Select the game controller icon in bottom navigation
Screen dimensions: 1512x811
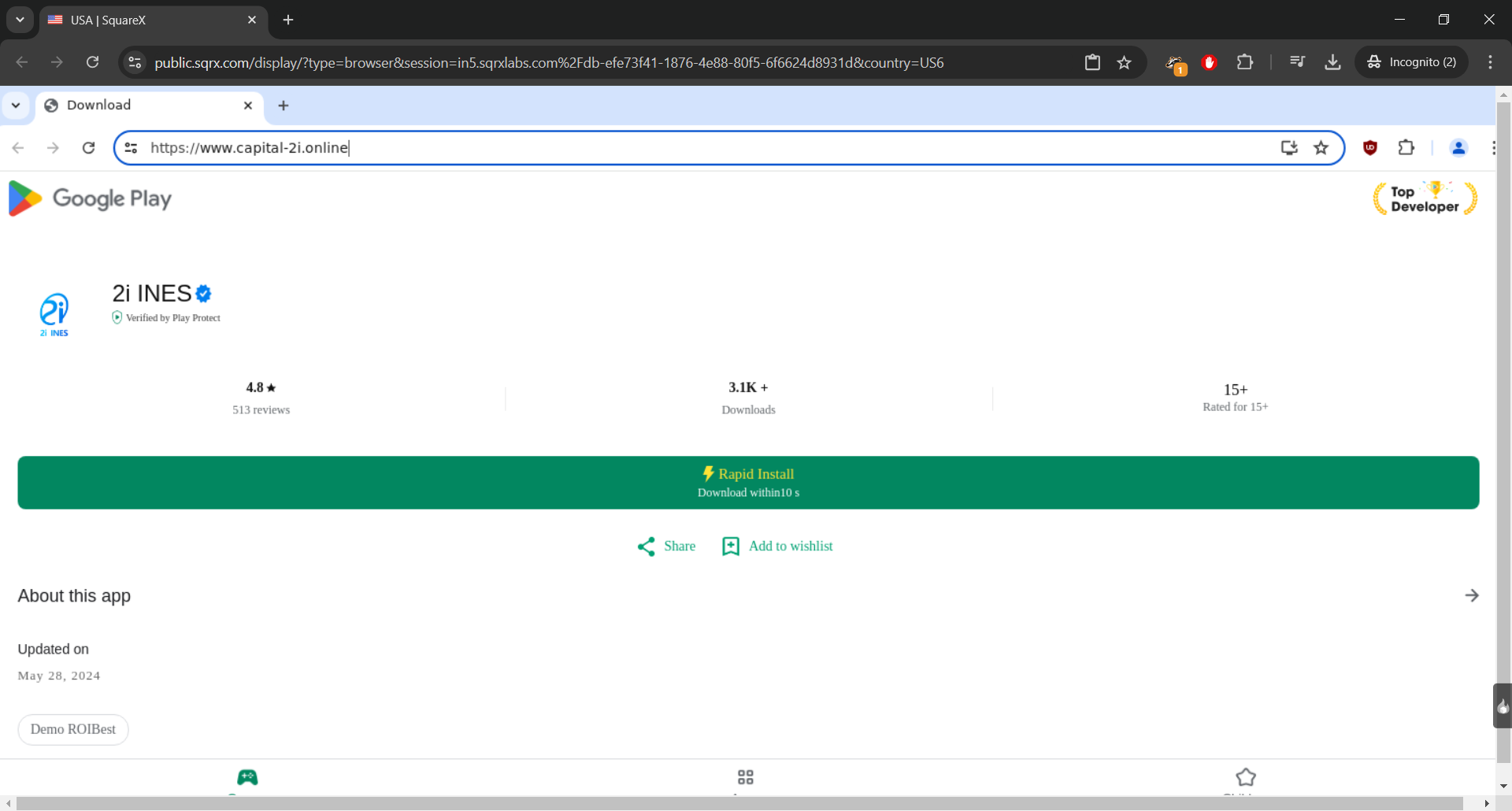[247, 777]
